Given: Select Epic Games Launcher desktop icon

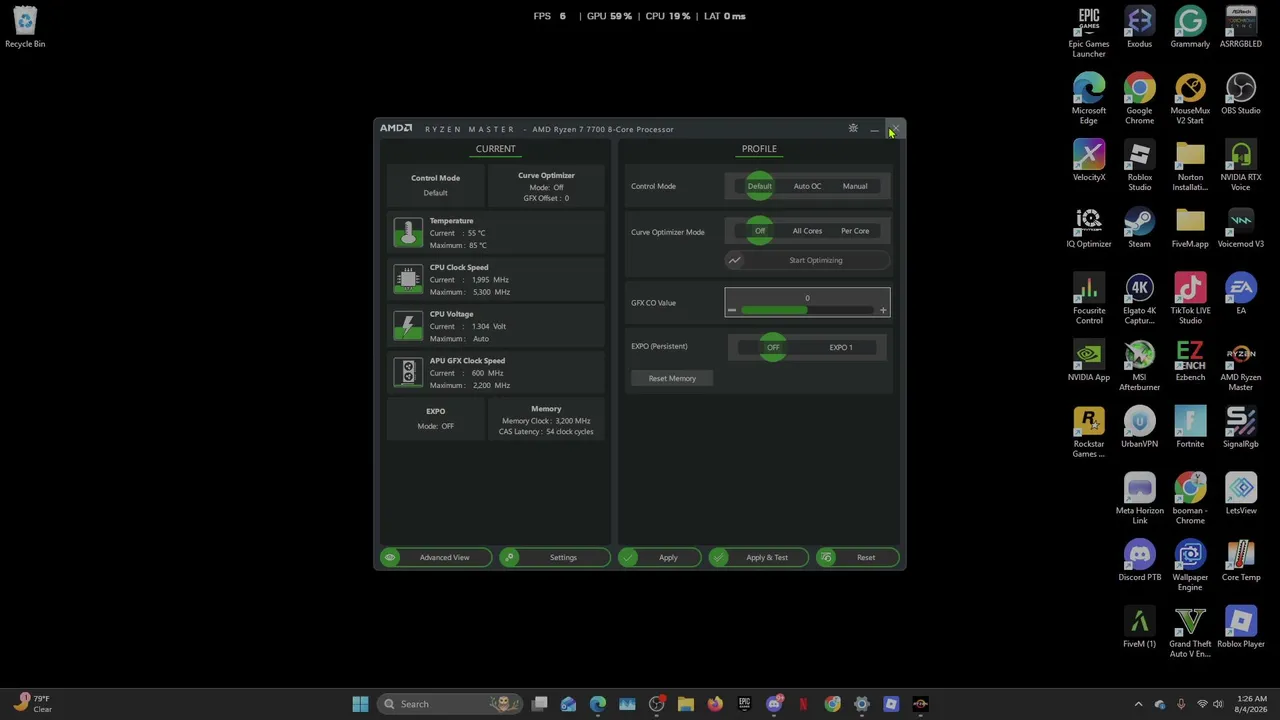Looking at the screenshot, I should pyautogui.click(x=1089, y=33).
